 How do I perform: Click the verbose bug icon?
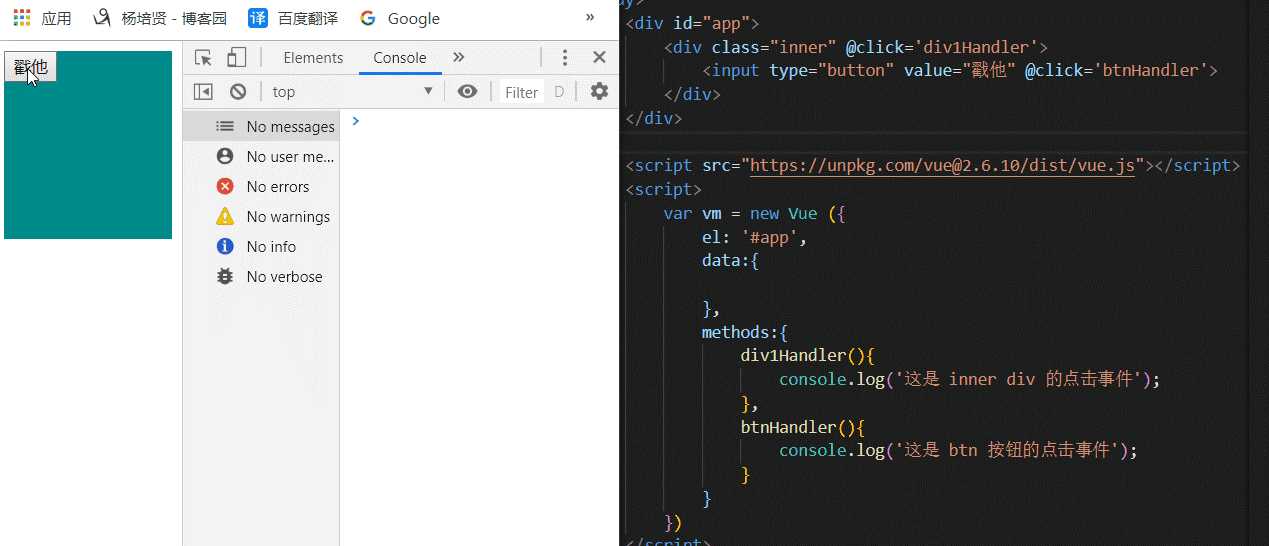[225, 276]
